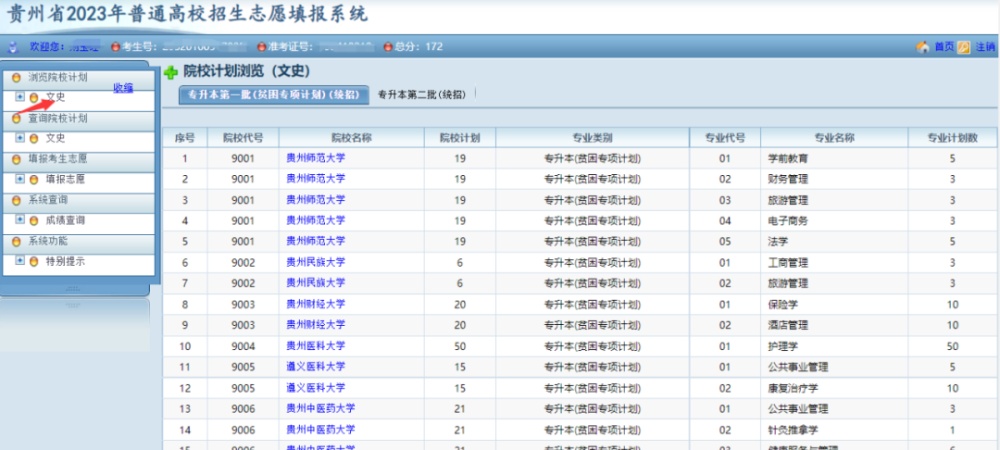
Task: Click the green plus icon beside 院校计划浏览
Action: click(x=170, y=73)
